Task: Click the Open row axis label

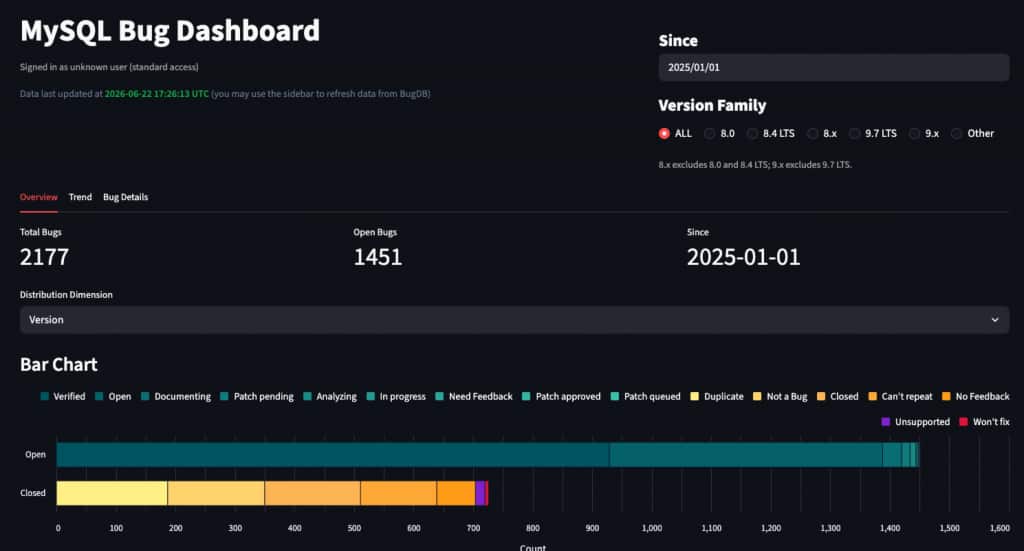Action: (35, 454)
